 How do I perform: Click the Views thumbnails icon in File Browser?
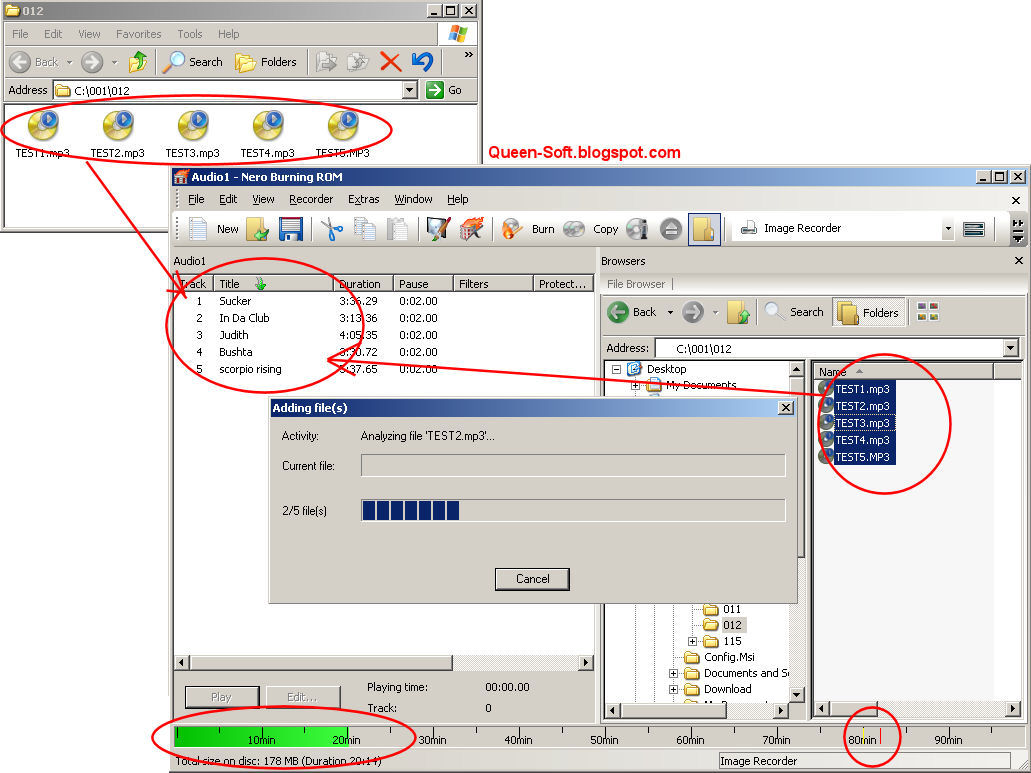928,312
